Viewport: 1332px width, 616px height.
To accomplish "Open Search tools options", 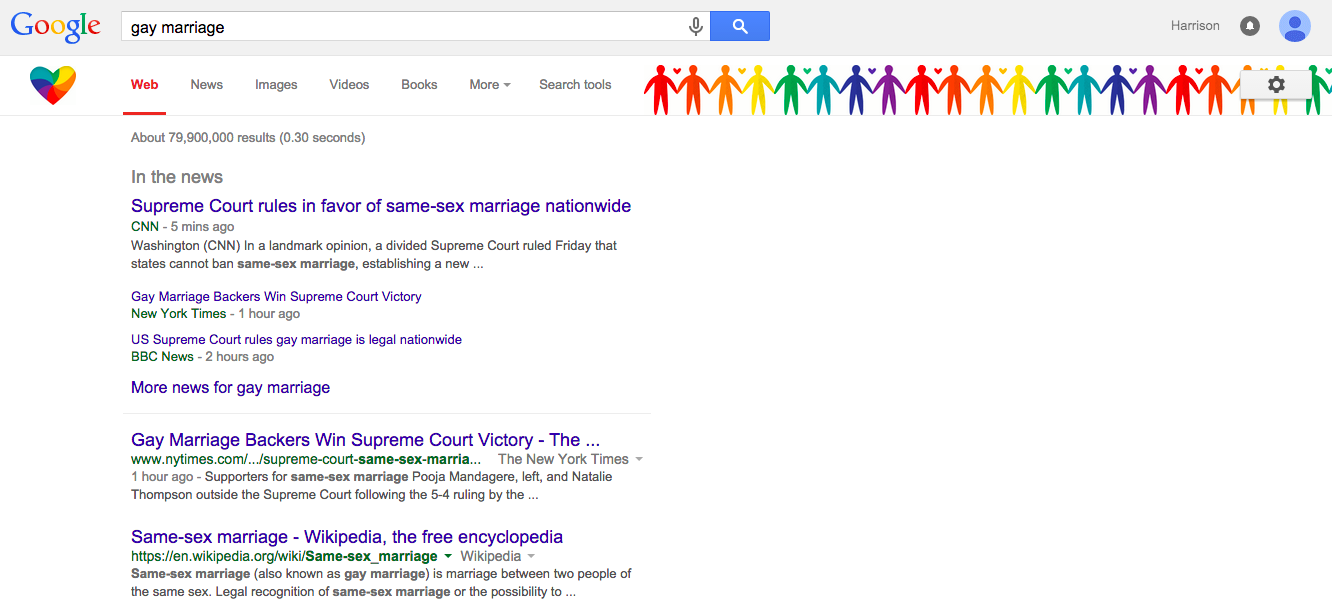I will point(575,85).
